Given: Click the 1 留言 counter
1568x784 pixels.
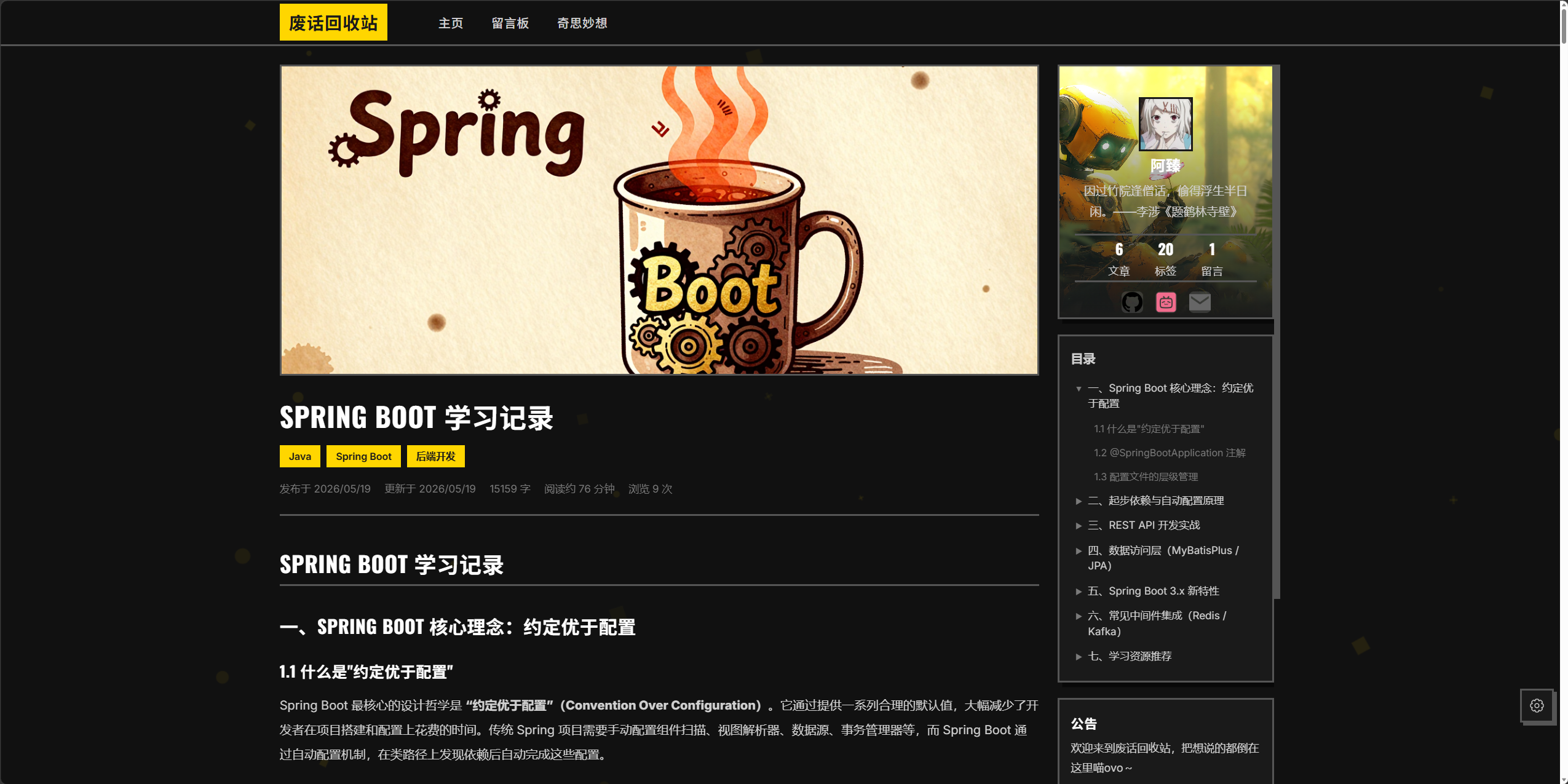Looking at the screenshot, I should 1212,259.
